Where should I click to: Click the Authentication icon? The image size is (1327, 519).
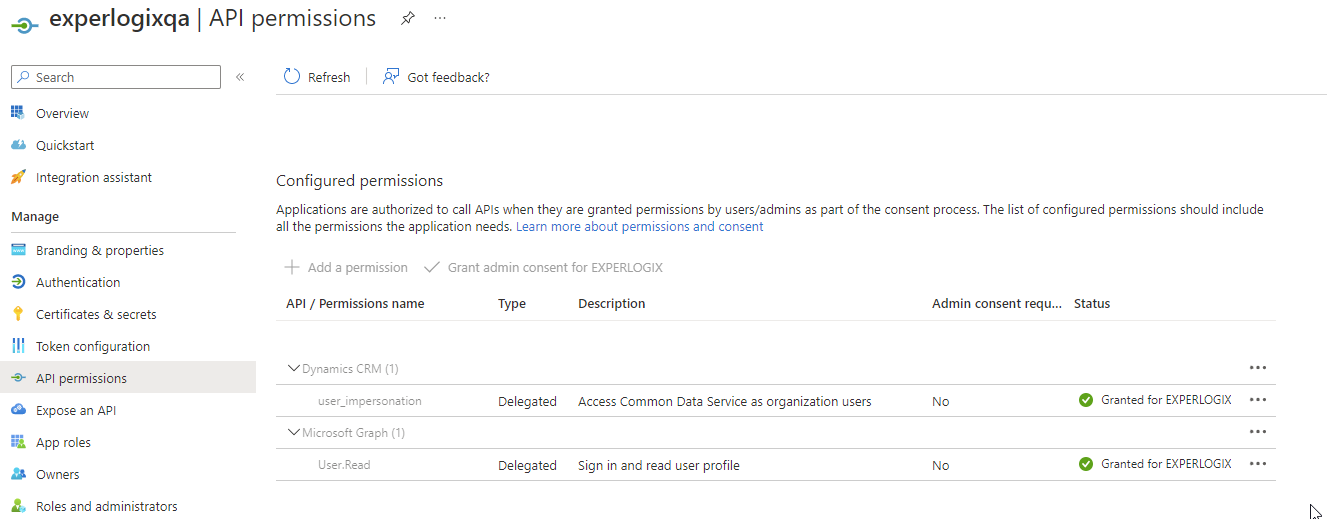[18, 282]
